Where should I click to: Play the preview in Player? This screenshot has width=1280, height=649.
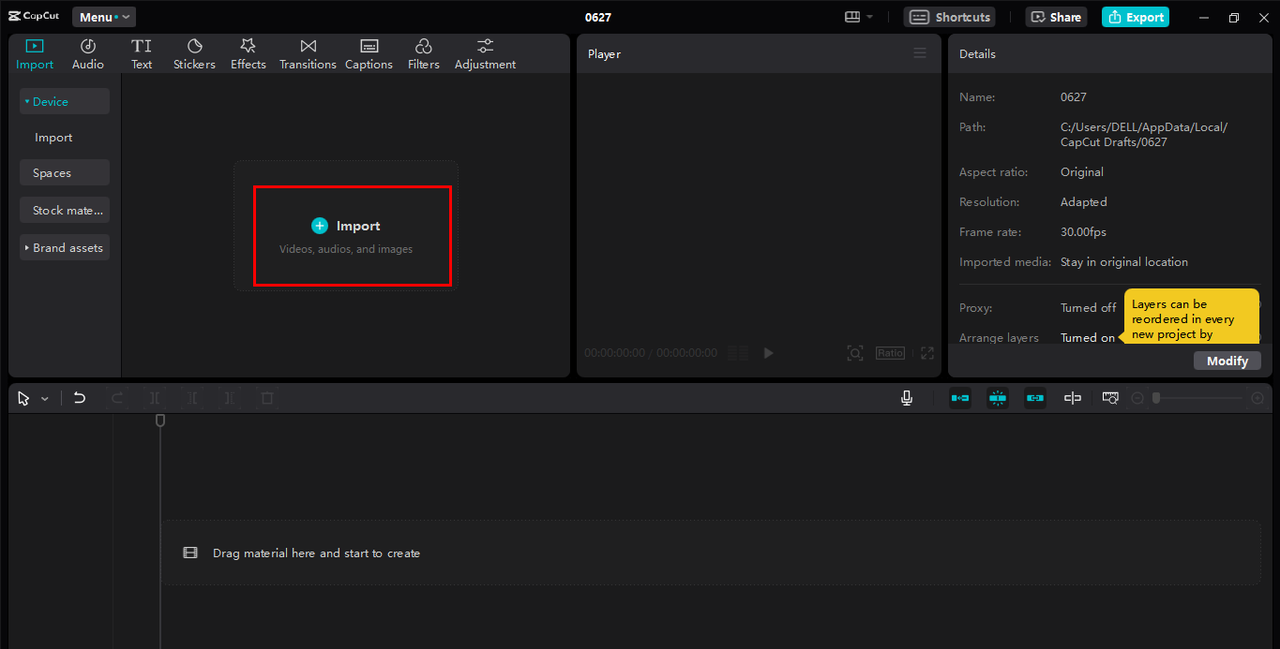click(x=768, y=353)
